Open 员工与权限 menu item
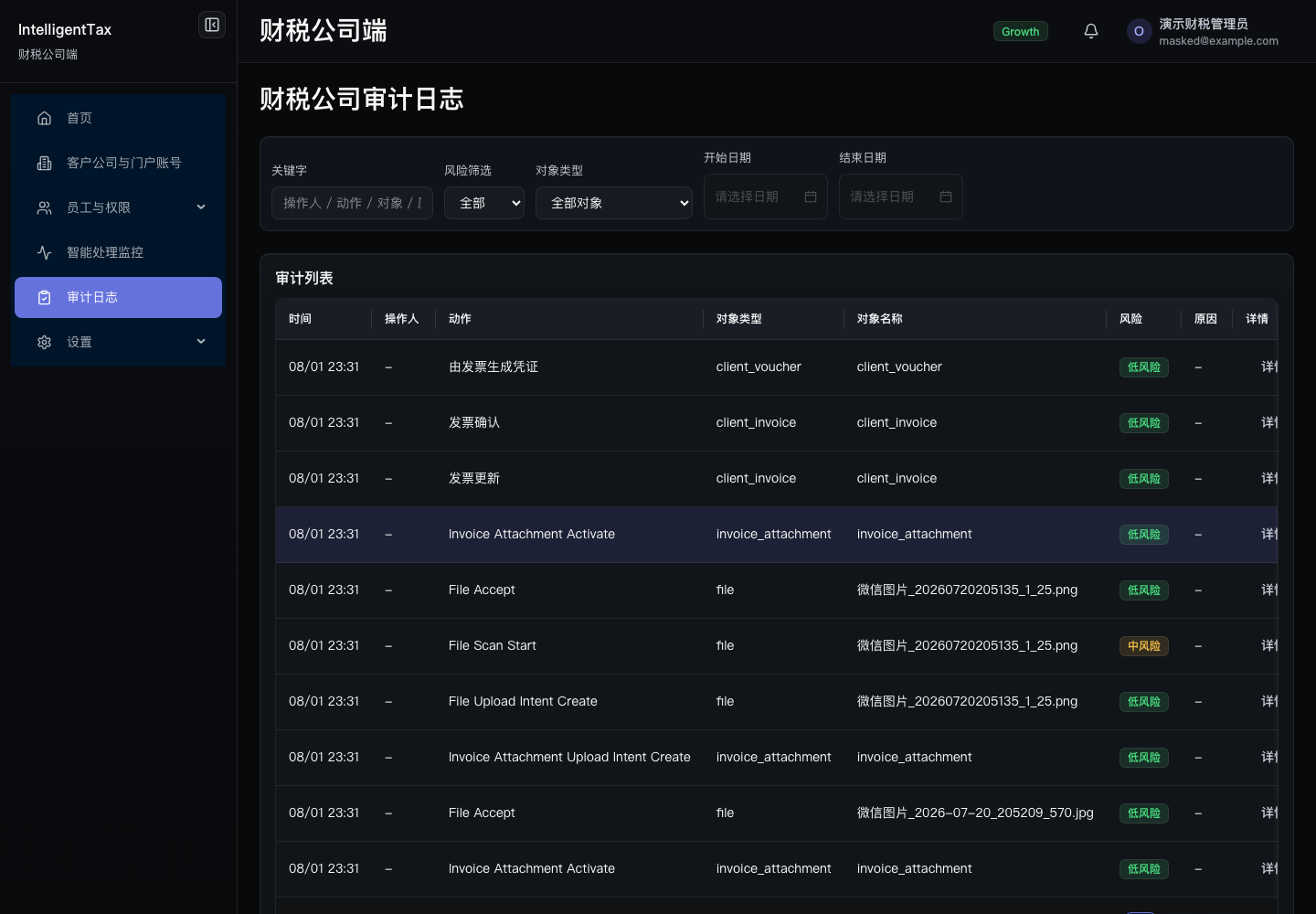The width and height of the screenshot is (1316, 914). click(118, 207)
